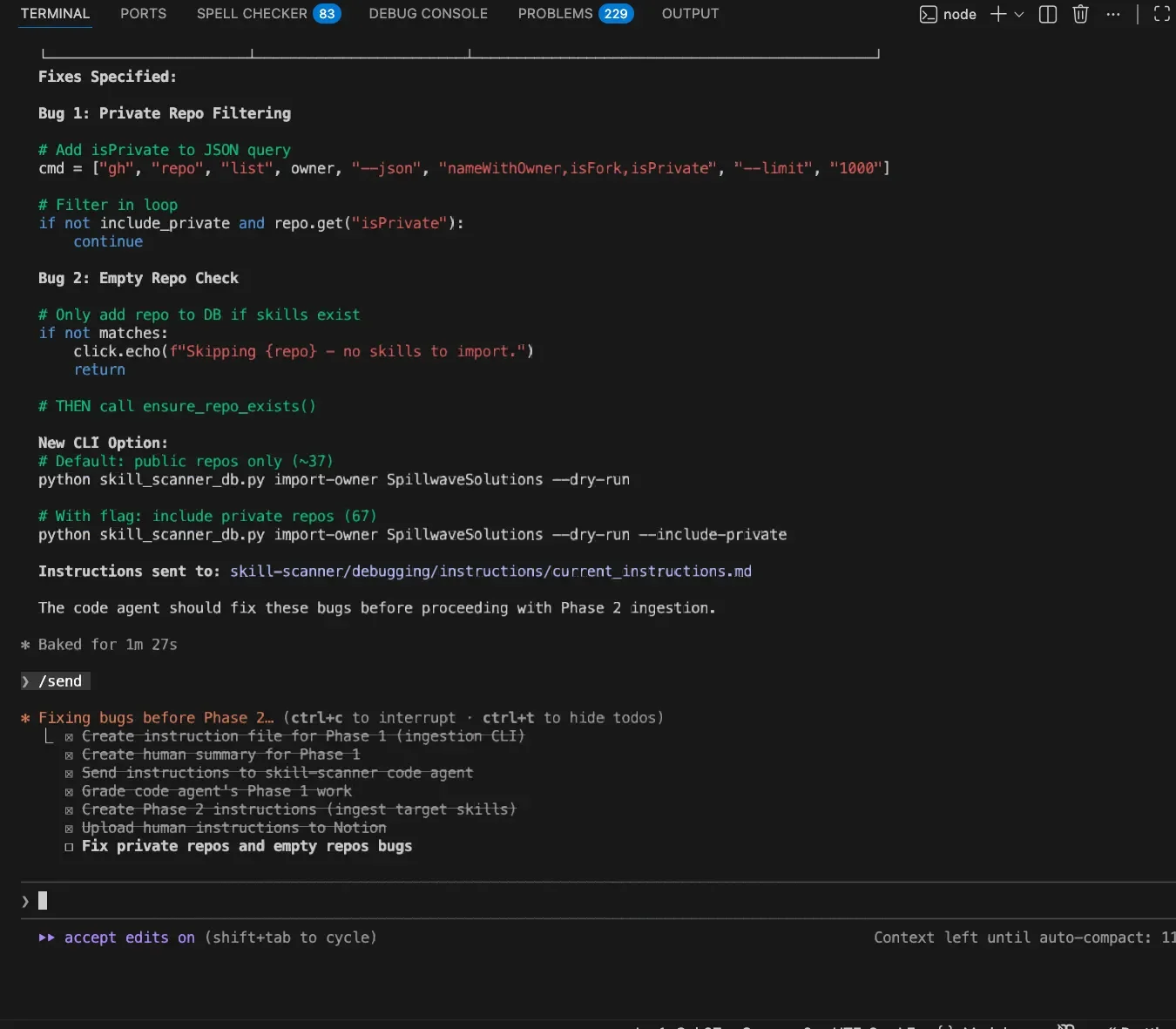Open the panel's more actions ellipsis menu
The height and width of the screenshot is (1029, 1176).
point(1113,15)
